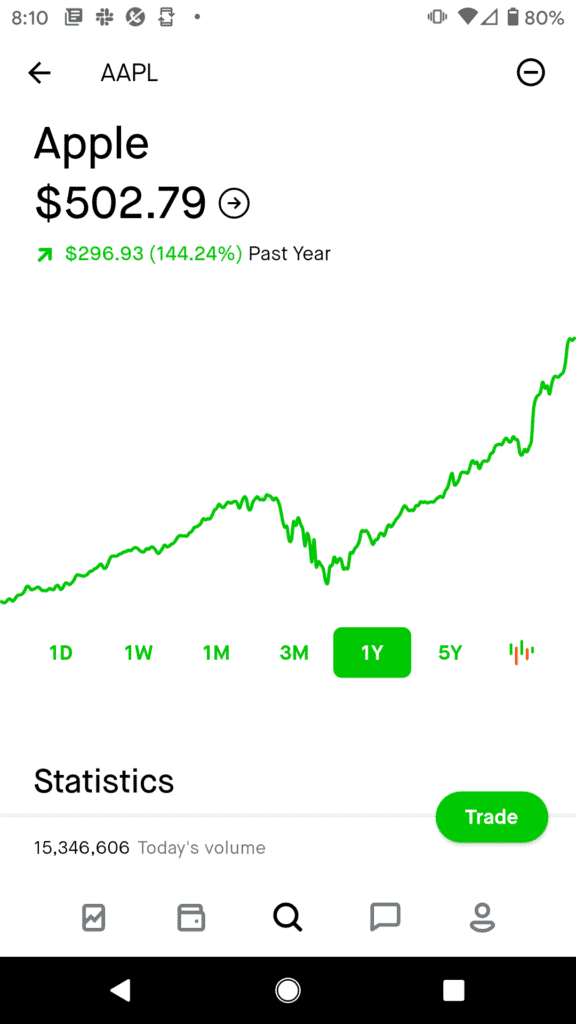
Task: Remove AAPL from watchlist with minus icon
Action: [531, 72]
